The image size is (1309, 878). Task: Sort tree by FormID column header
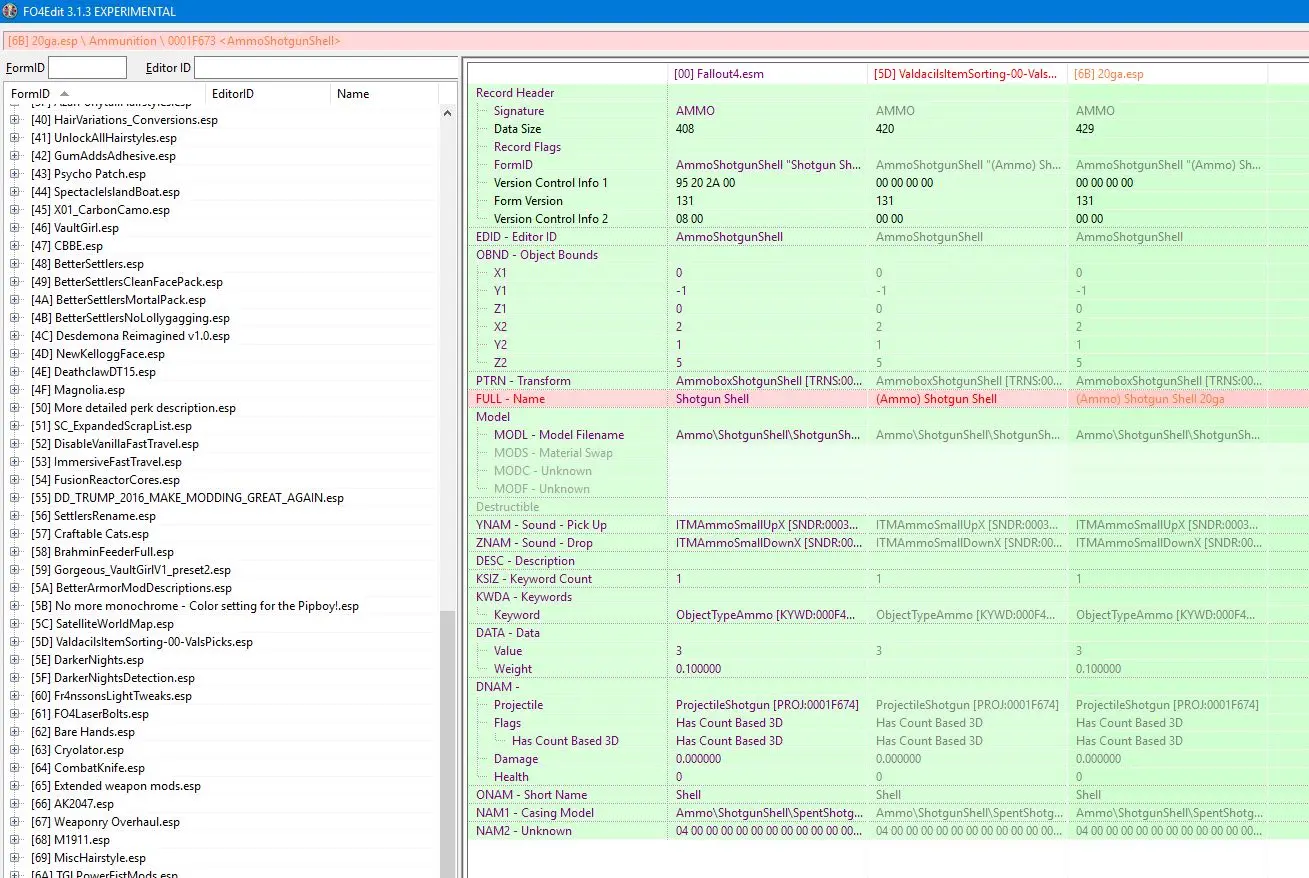click(105, 94)
